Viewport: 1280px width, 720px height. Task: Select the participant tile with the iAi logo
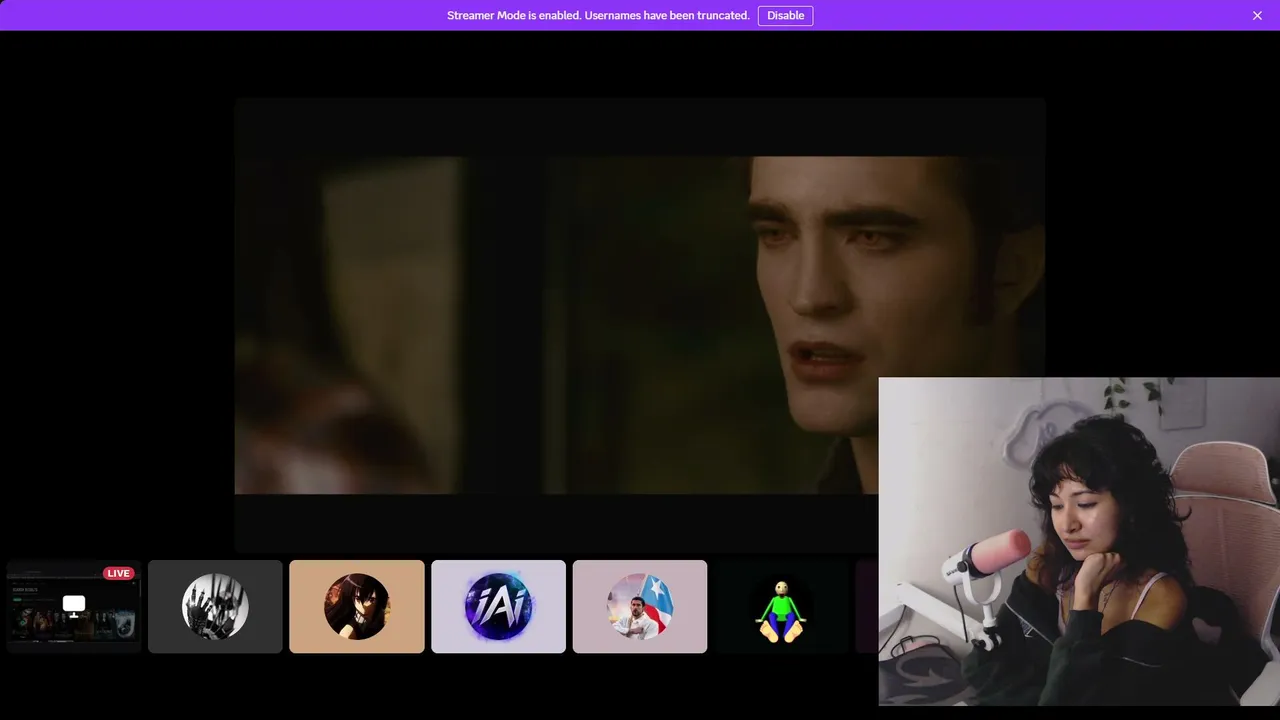(498, 606)
